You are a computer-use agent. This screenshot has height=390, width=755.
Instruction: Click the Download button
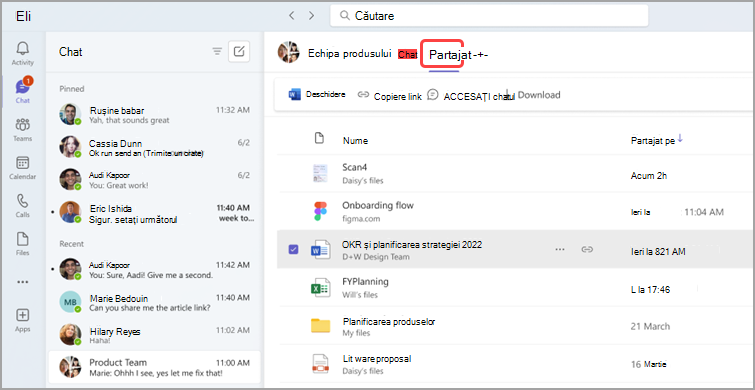click(x=534, y=95)
